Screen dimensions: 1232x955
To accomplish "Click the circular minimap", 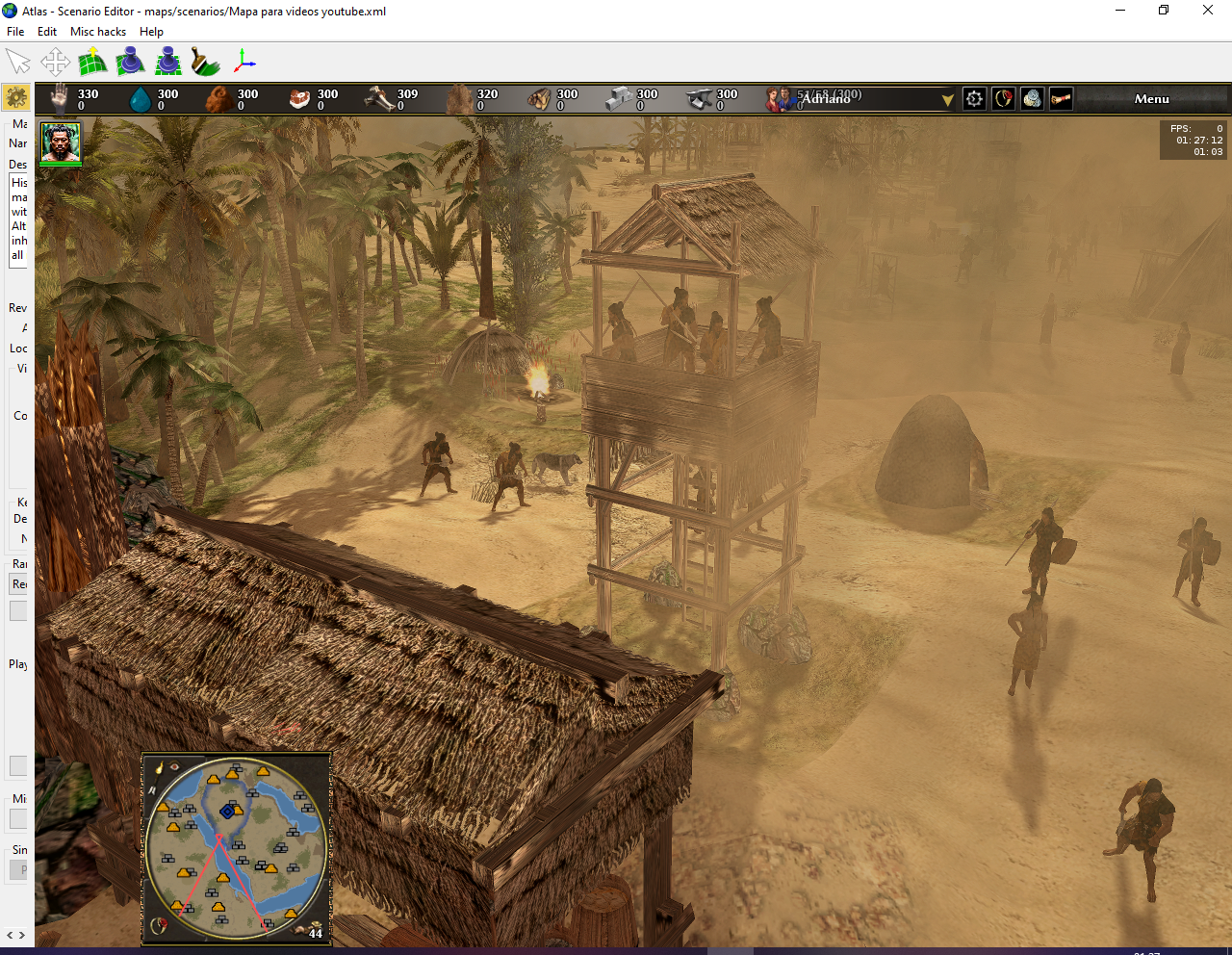I will tap(237, 847).
